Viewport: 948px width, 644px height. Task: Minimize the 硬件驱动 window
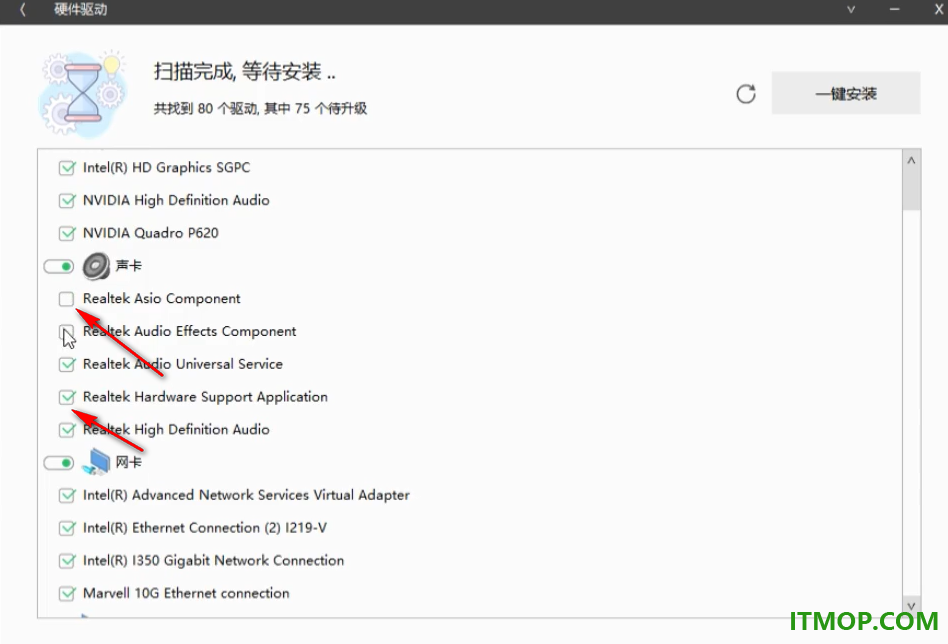coord(895,10)
